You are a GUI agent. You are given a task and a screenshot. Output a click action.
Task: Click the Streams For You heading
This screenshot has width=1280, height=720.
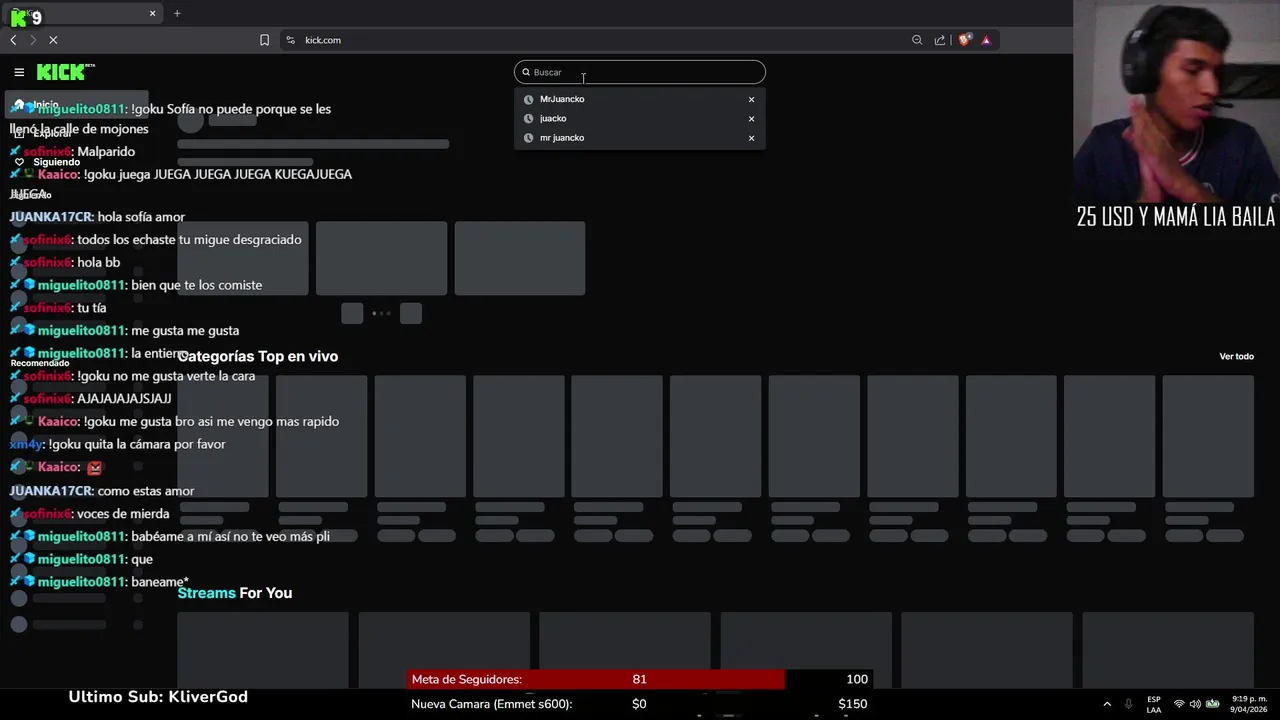(x=235, y=593)
